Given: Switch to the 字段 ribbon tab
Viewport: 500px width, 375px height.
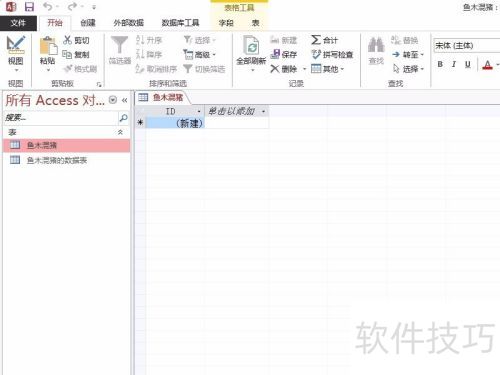Looking at the screenshot, I should click(x=226, y=23).
